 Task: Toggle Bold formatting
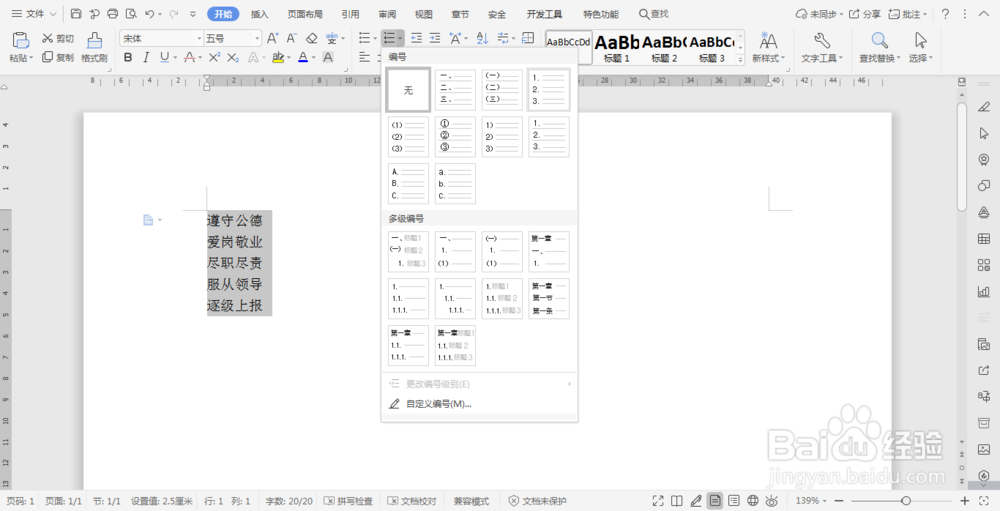click(x=128, y=57)
